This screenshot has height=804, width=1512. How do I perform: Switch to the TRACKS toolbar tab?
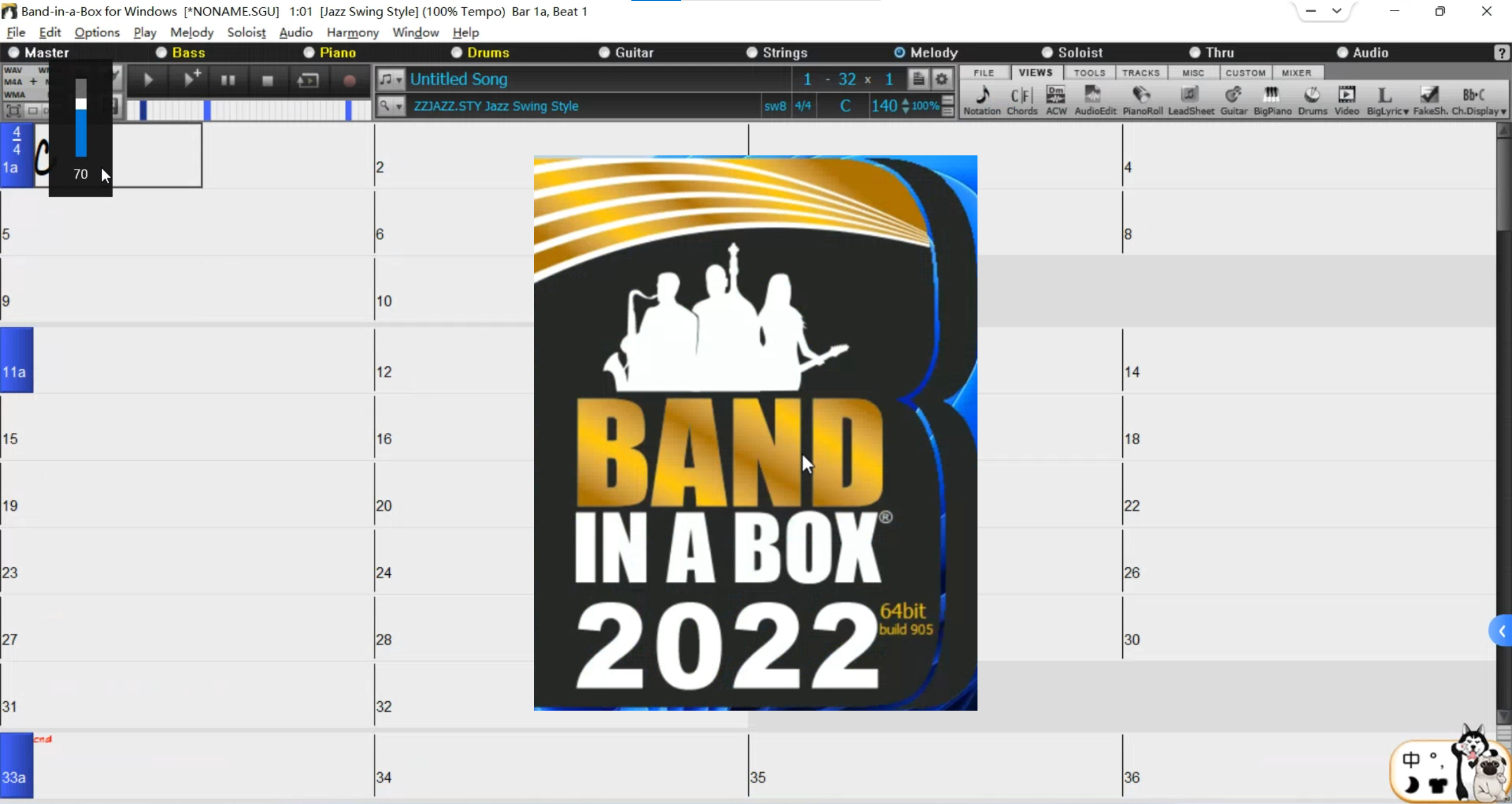click(1140, 73)
